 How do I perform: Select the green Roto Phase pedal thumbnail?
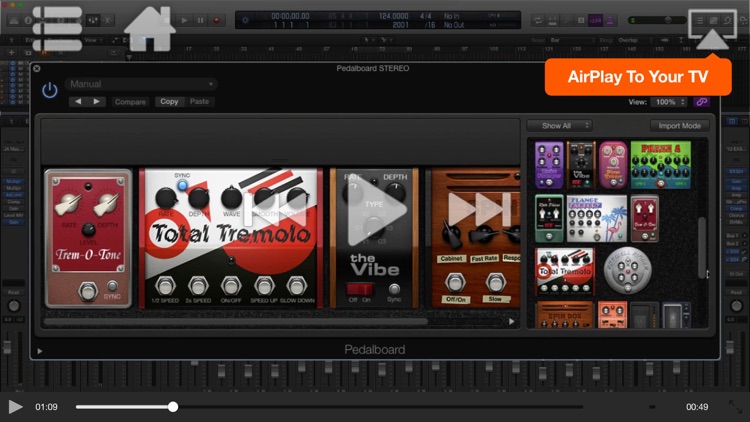549,219
